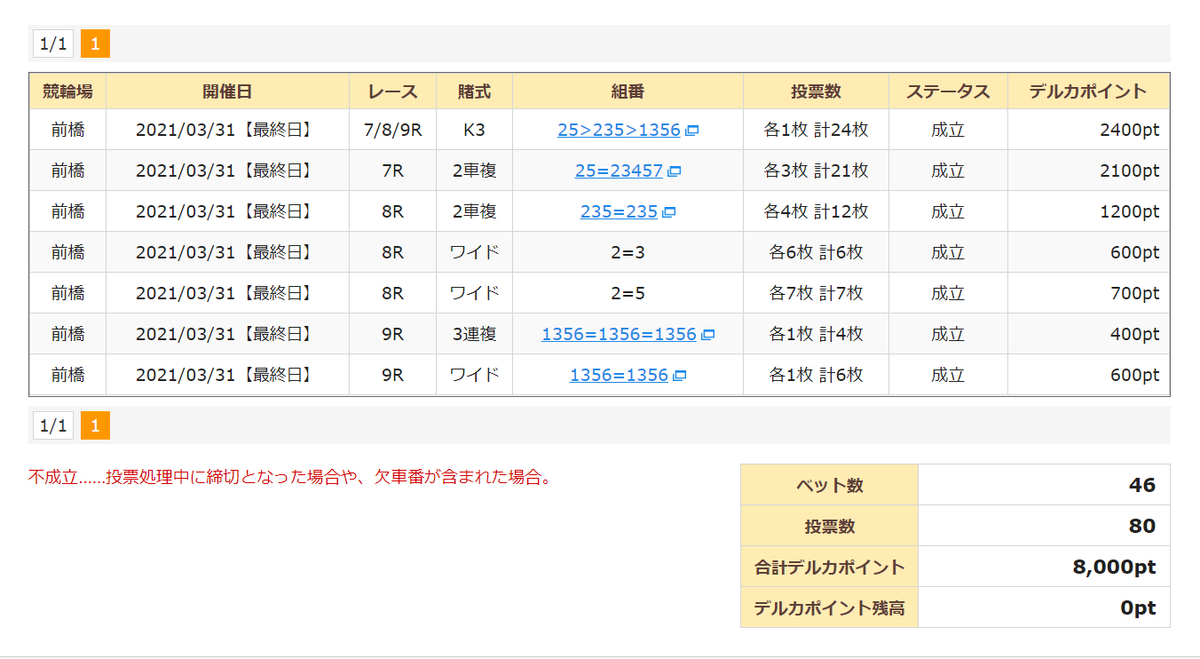Image resolution: width=1200 pixels, height=659 pixels.
Task: Click the 2=5 combination cell
Action: point(628,293)
